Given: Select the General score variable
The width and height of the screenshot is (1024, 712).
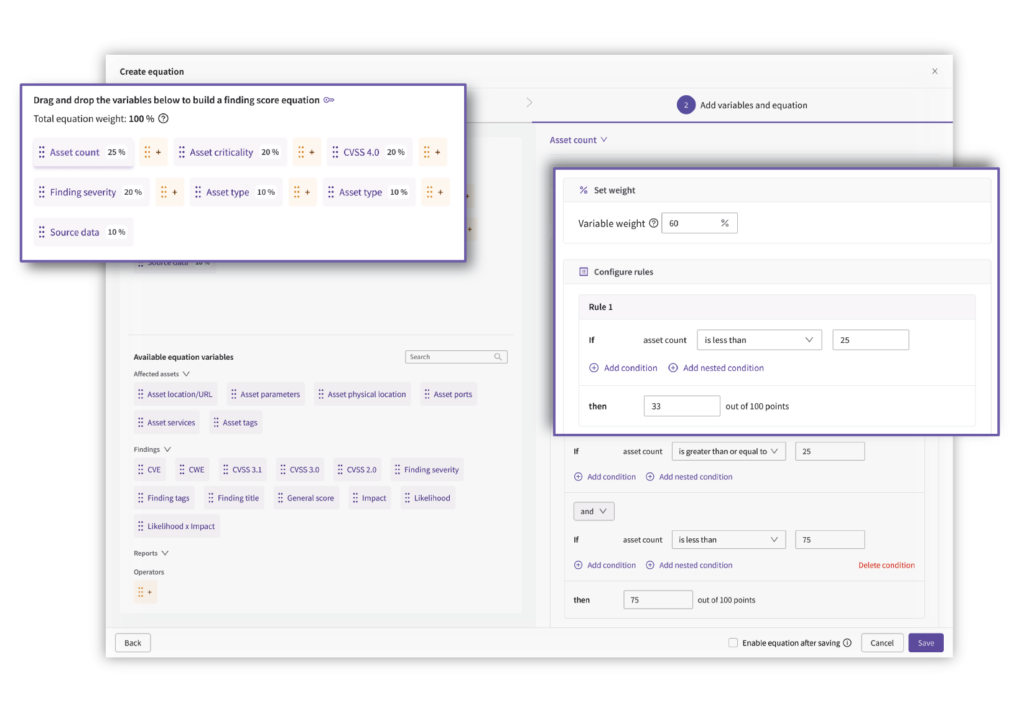Looking at the screenshot, I should pos(306,498).
